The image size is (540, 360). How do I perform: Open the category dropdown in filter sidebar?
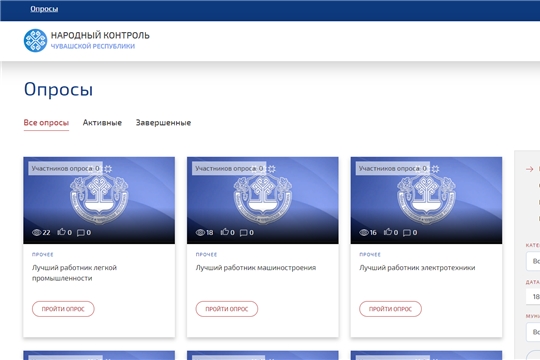[533, 261]
